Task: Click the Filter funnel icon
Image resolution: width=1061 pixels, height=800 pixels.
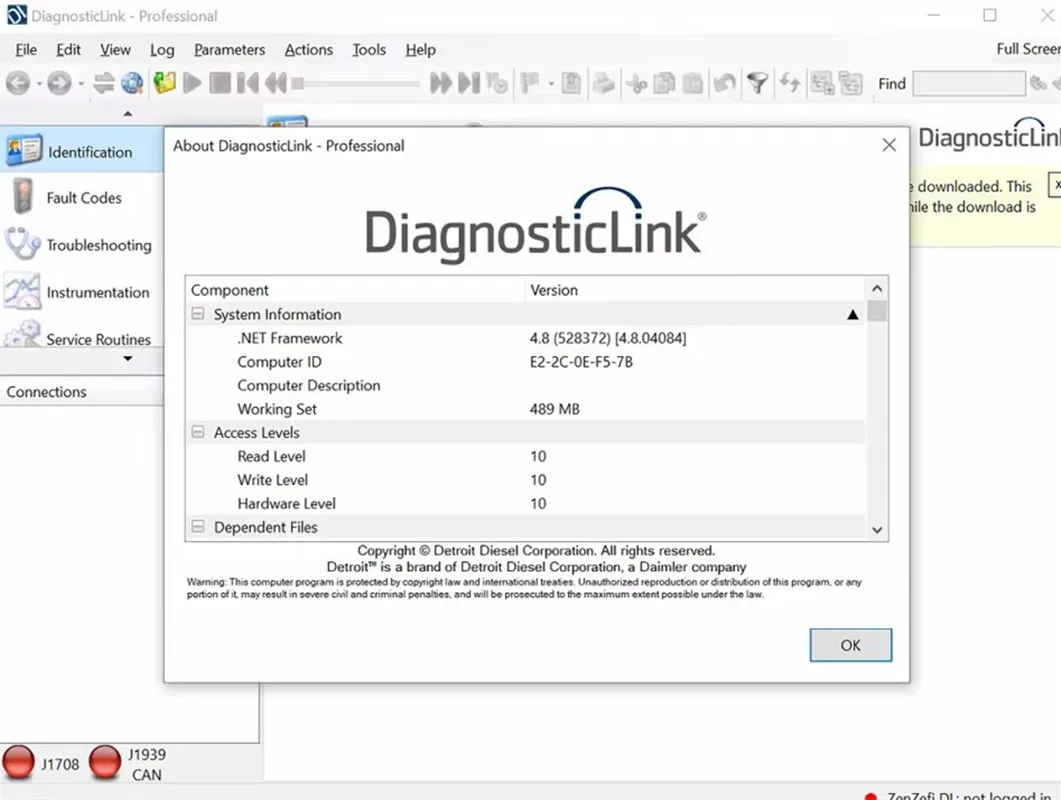Action: (757, 83)
